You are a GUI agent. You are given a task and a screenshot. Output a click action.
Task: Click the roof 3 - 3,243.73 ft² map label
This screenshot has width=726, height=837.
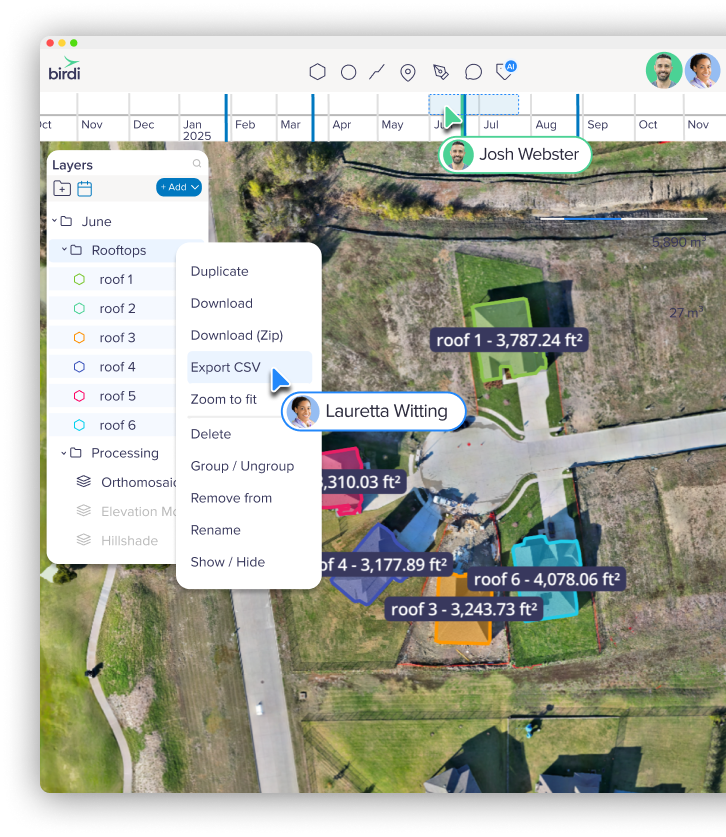coord(464,609)
